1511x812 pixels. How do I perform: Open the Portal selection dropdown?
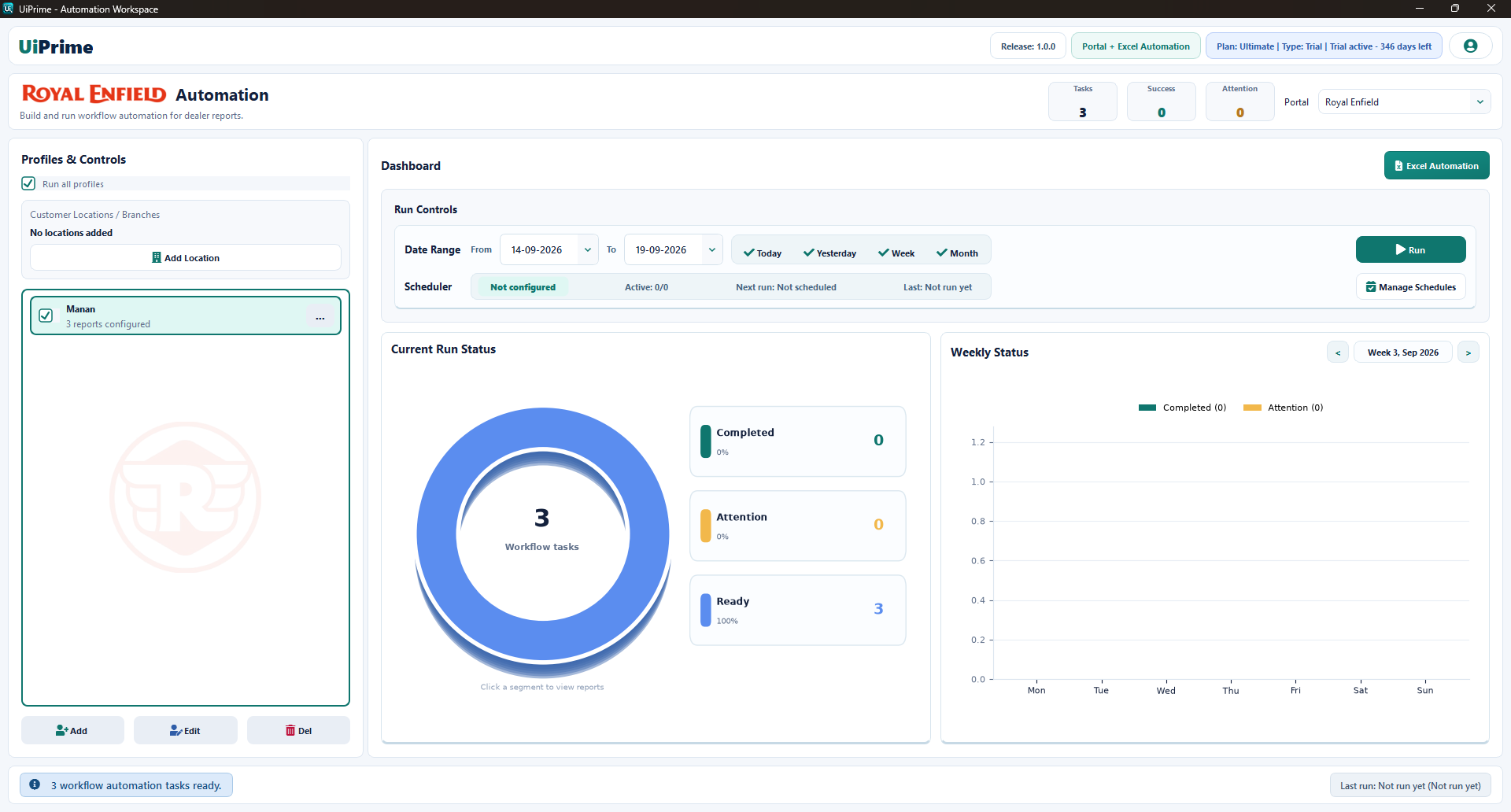(1404, 101)
